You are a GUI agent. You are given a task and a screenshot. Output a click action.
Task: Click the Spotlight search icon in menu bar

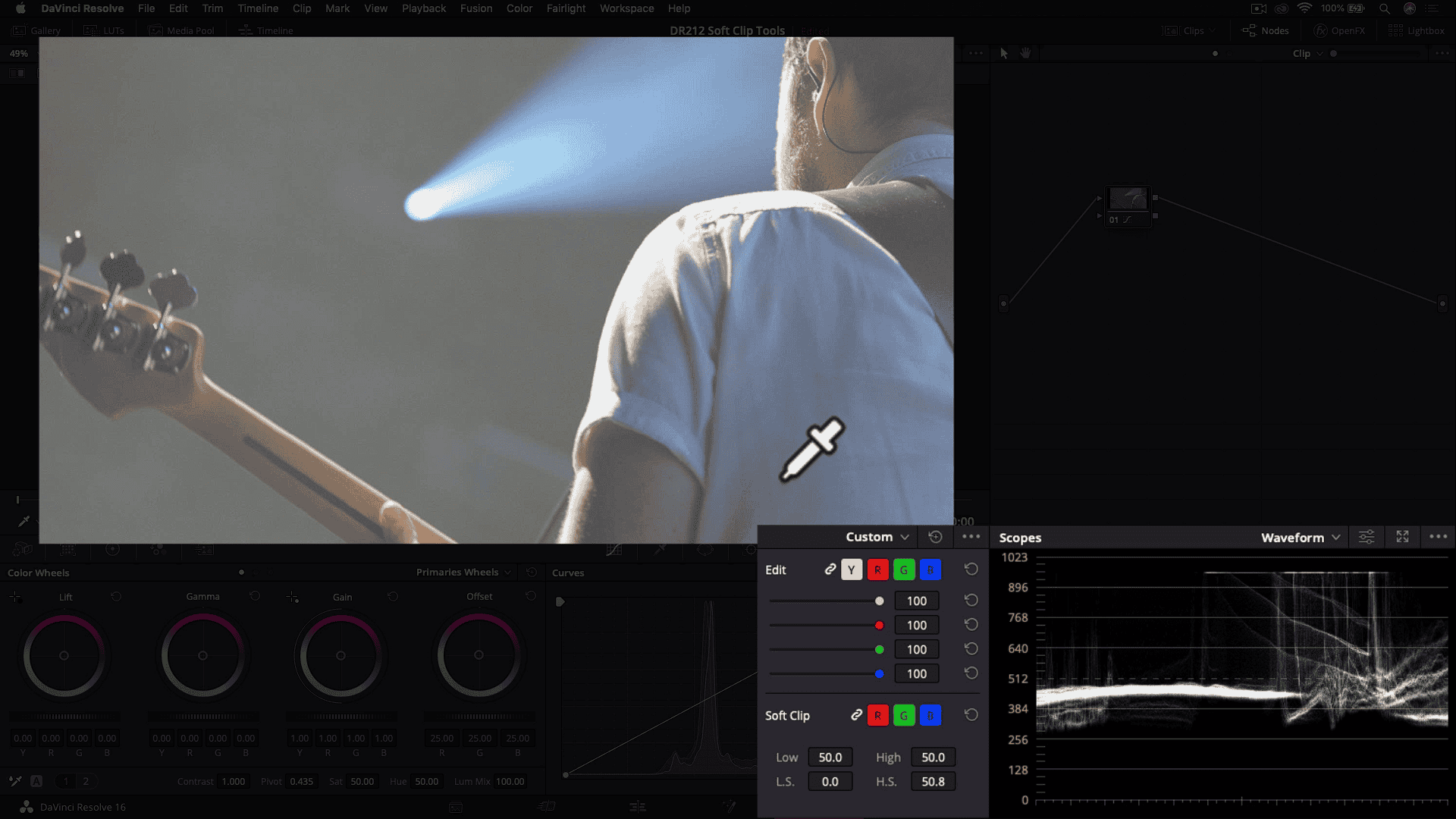[x=1384, y=8]
